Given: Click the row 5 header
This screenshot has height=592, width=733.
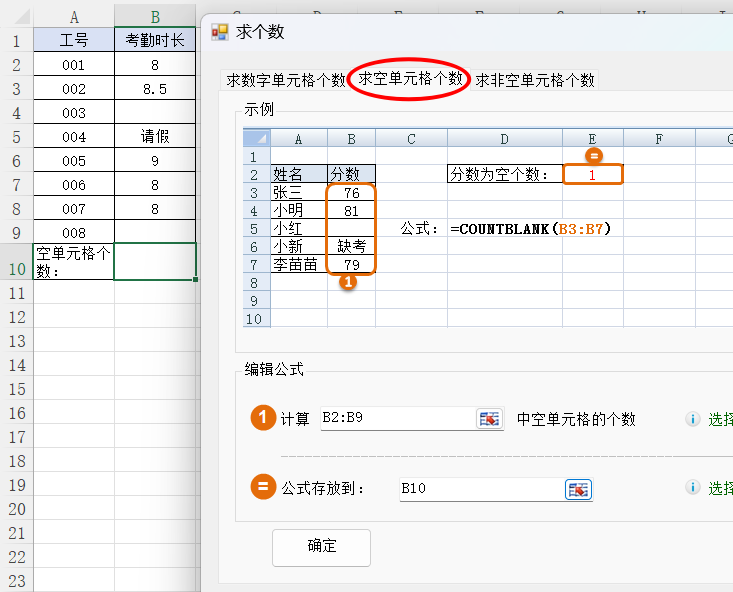Looking at the screenshot, I should pos(16,137).
